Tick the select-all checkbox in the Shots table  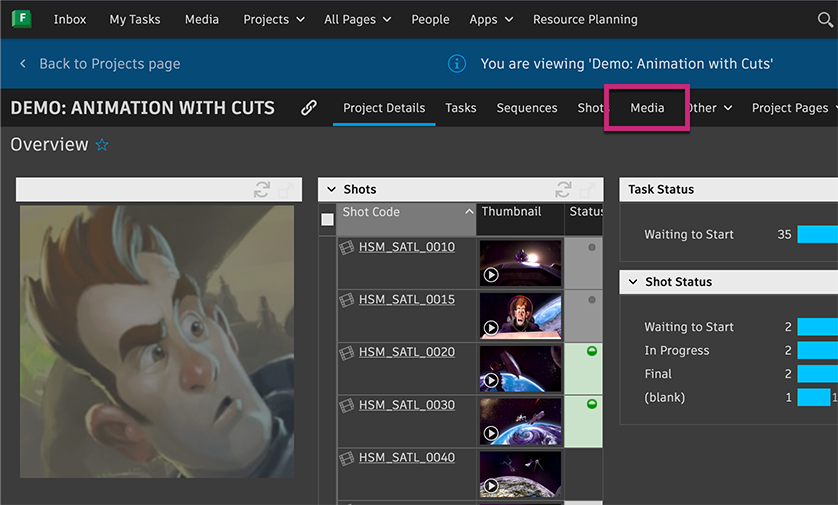[x=328, y=220]
